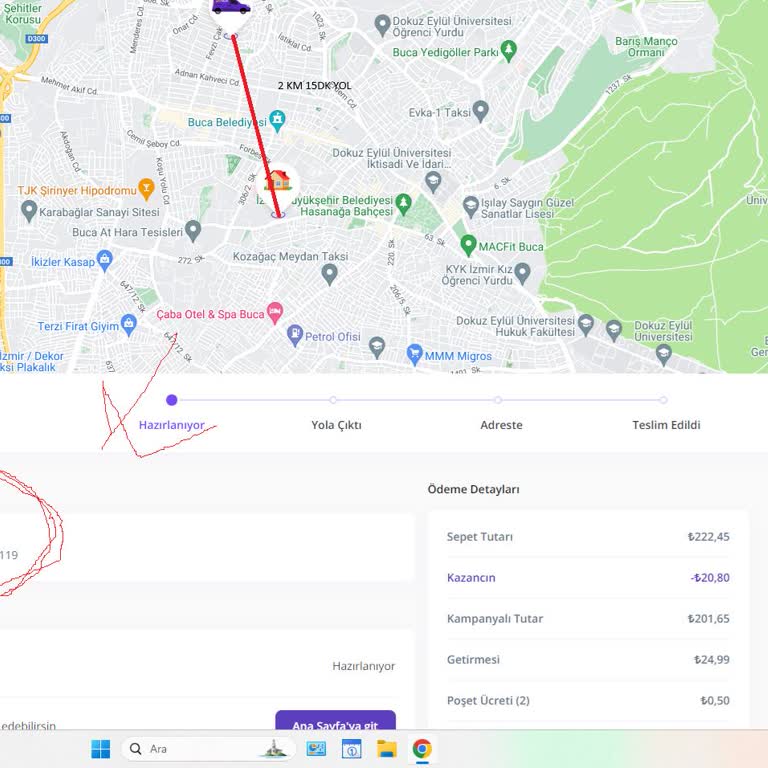Click the Terzi Fırat Giyim shop pin
This screenshot has height=768, width=768.
(x=128, y=325)
